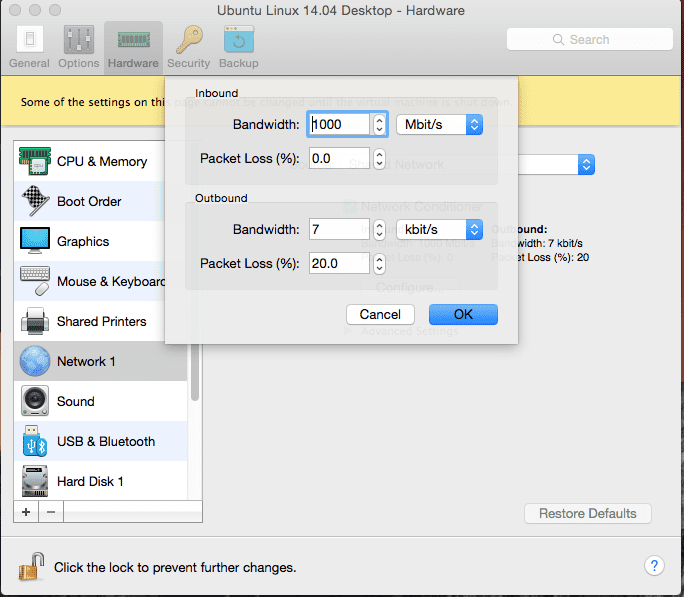Open the General settings icon
Image resolution: width=684 pixels, height=597 pixels.
(x=30, y=39)
